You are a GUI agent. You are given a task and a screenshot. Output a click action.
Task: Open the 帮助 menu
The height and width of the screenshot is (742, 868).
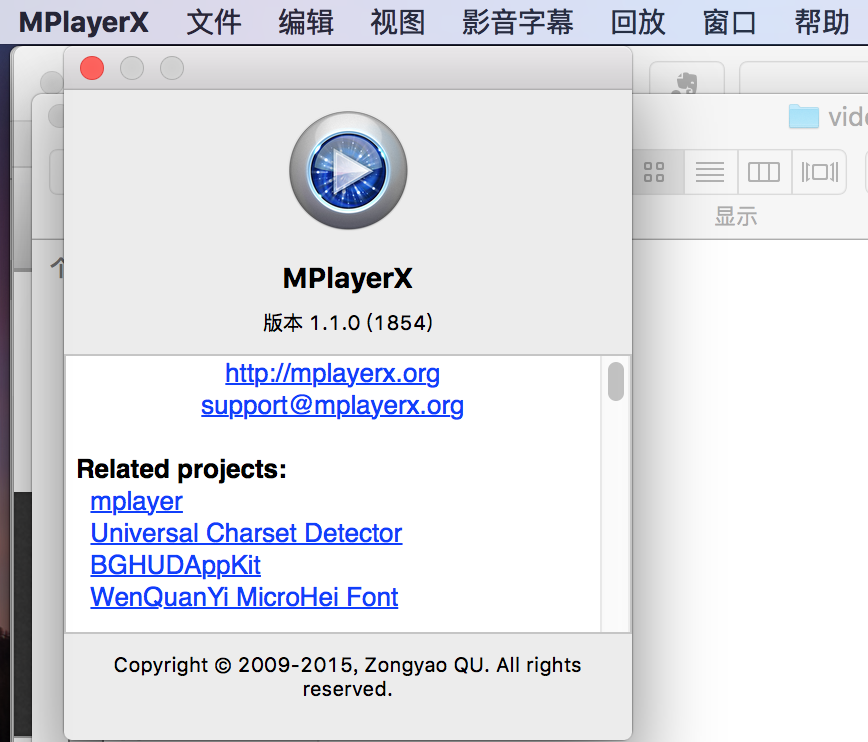click(x=822, y=23)
